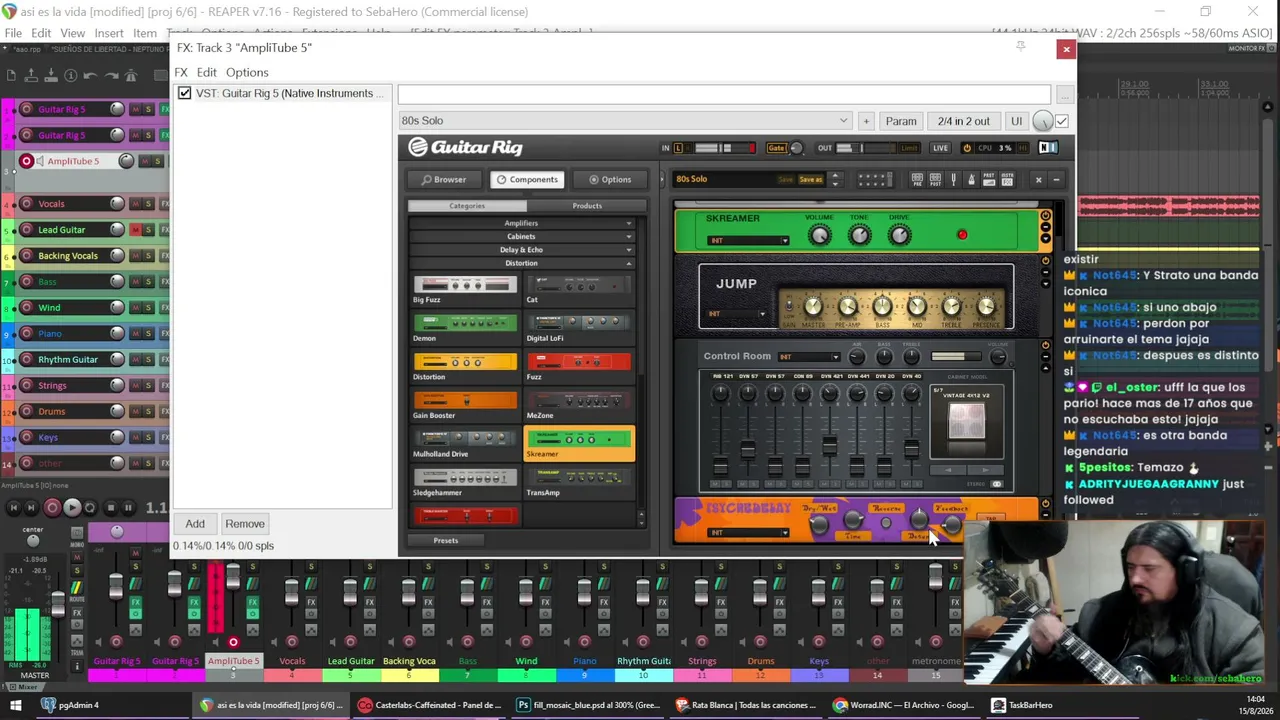Open the Psychedelay preset dropdown

pyautogui.click(x=748, y=533)
